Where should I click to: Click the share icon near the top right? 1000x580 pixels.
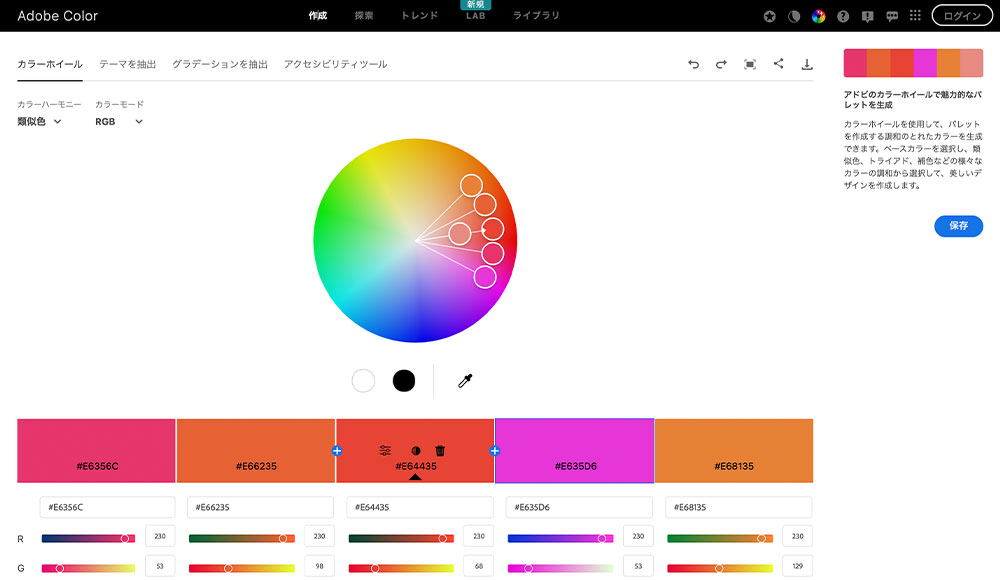coord(778,63)
